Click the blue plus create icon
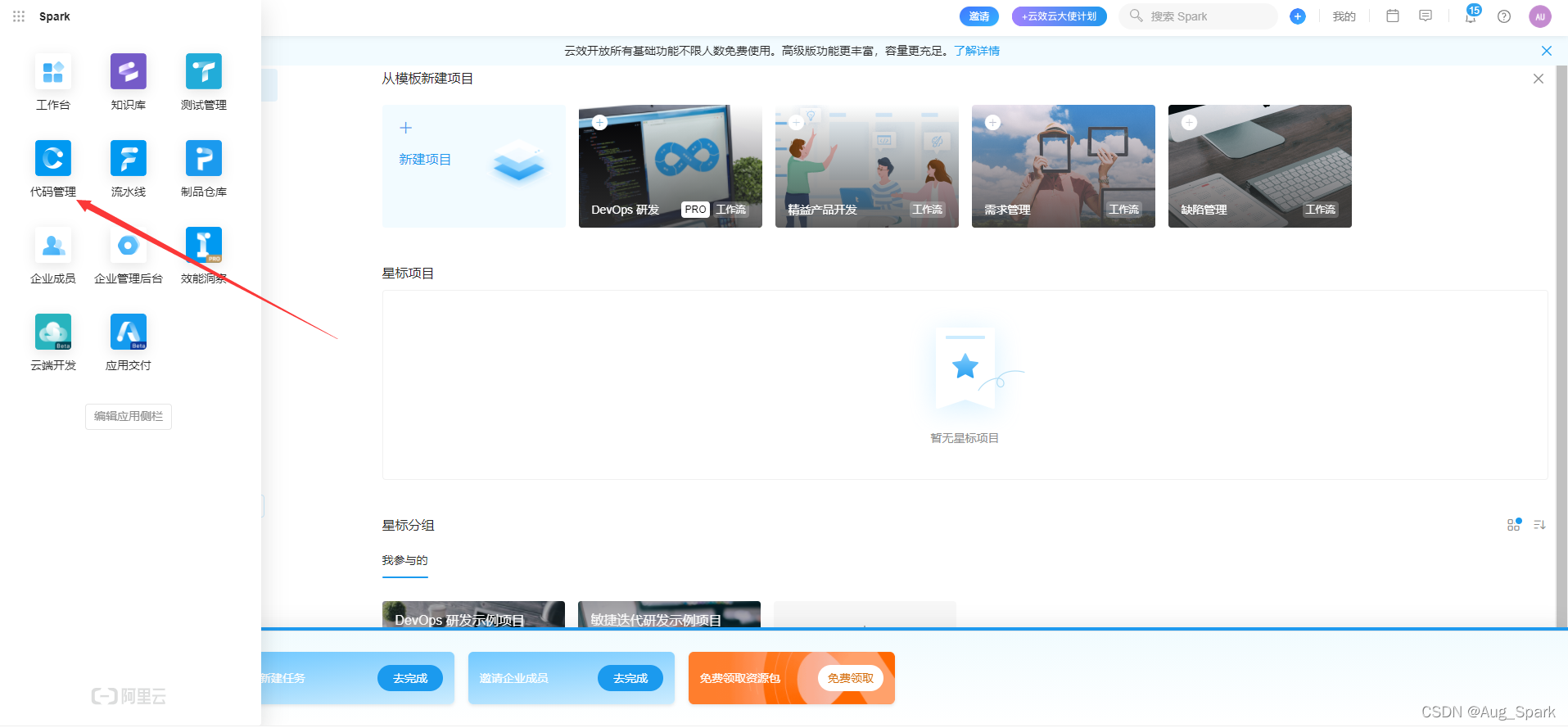The height and width of the screenshot is (728, 1568). [x=1298, y=16]
